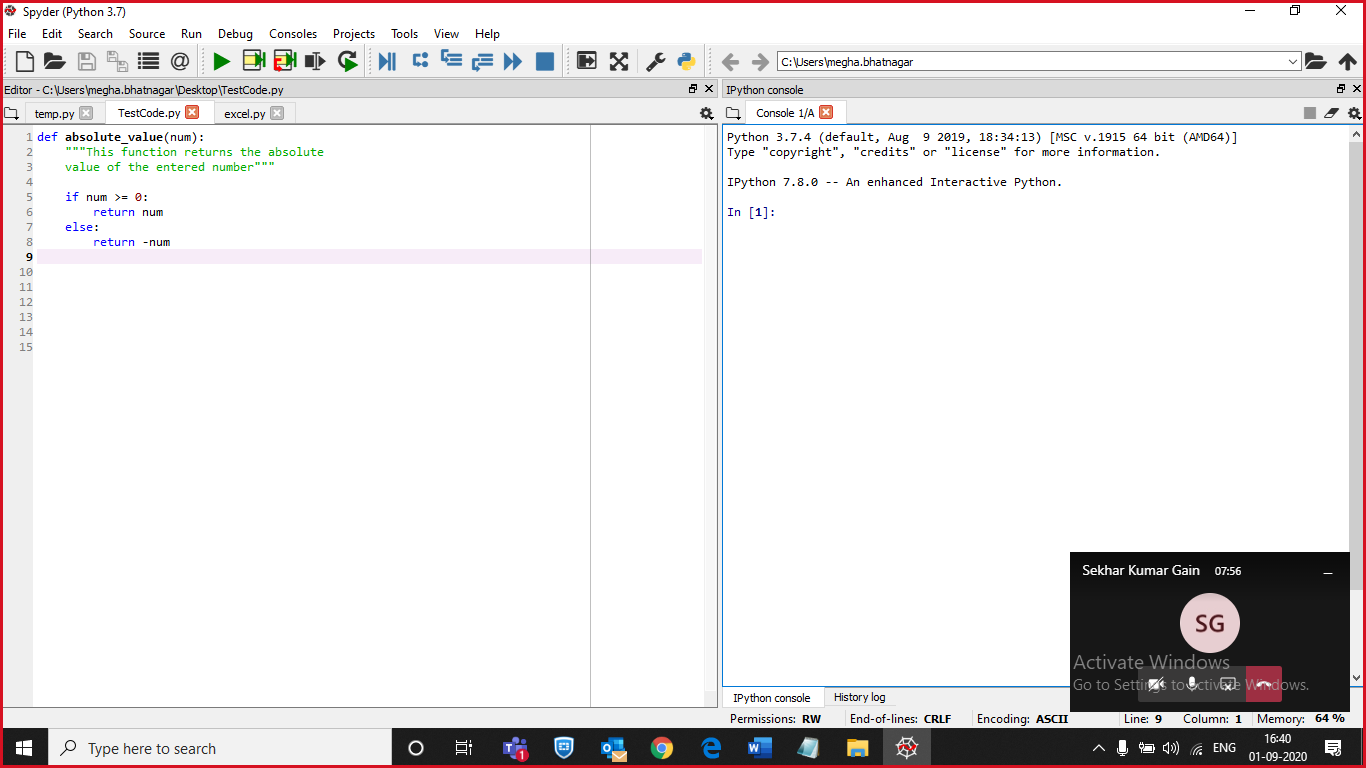Open the IPython console options gear
The height and width of the screenshot is (768, 1366).
1355,114
